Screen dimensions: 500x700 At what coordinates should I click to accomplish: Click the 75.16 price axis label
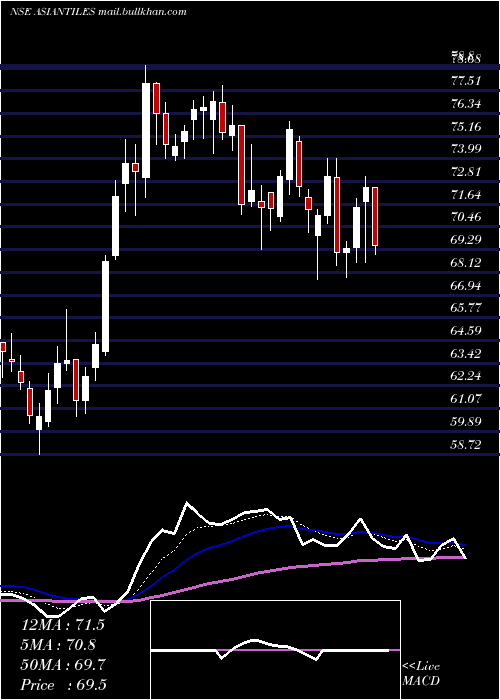[466, 127]
